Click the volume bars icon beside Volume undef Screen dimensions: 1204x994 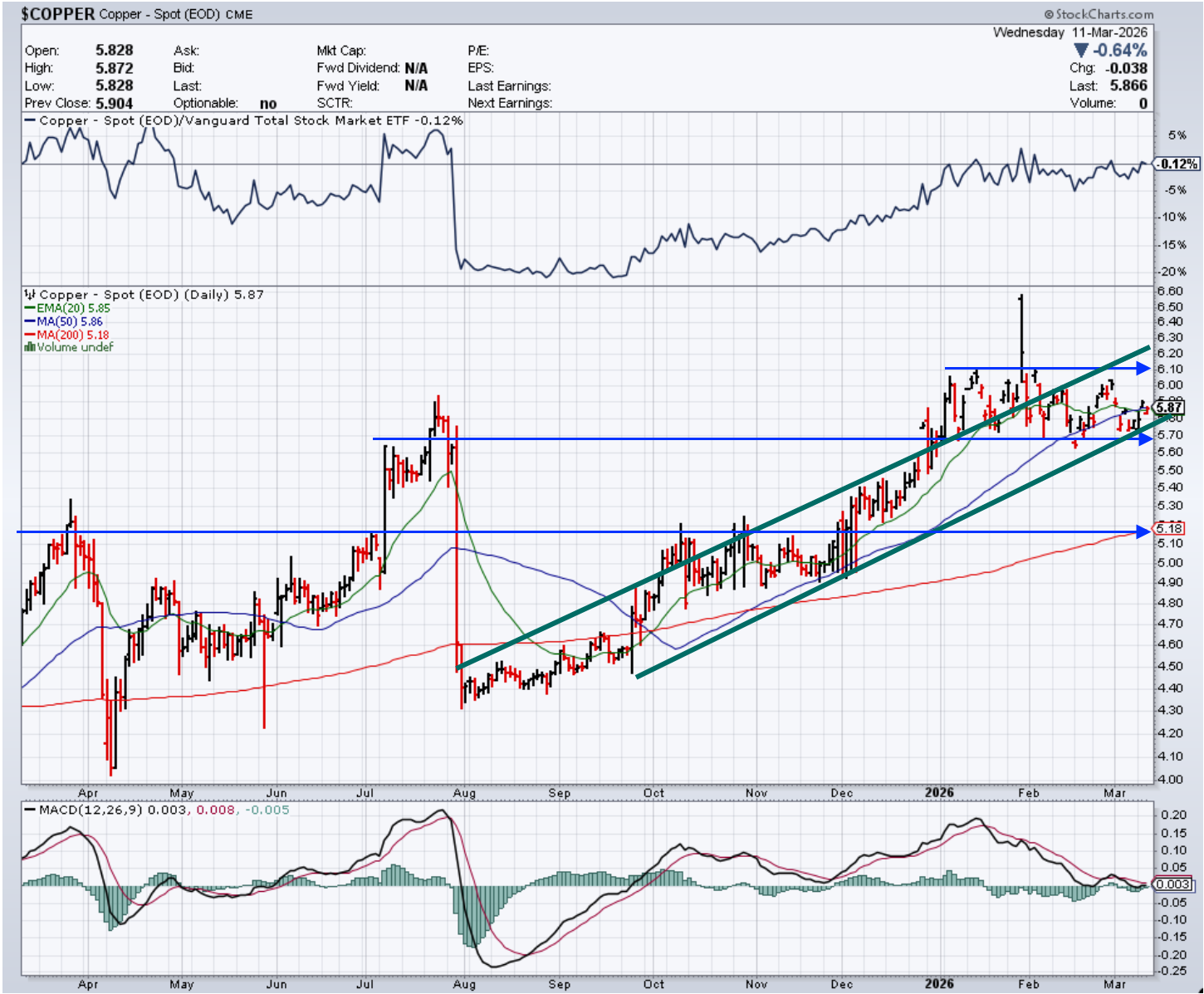click(30, 347)
